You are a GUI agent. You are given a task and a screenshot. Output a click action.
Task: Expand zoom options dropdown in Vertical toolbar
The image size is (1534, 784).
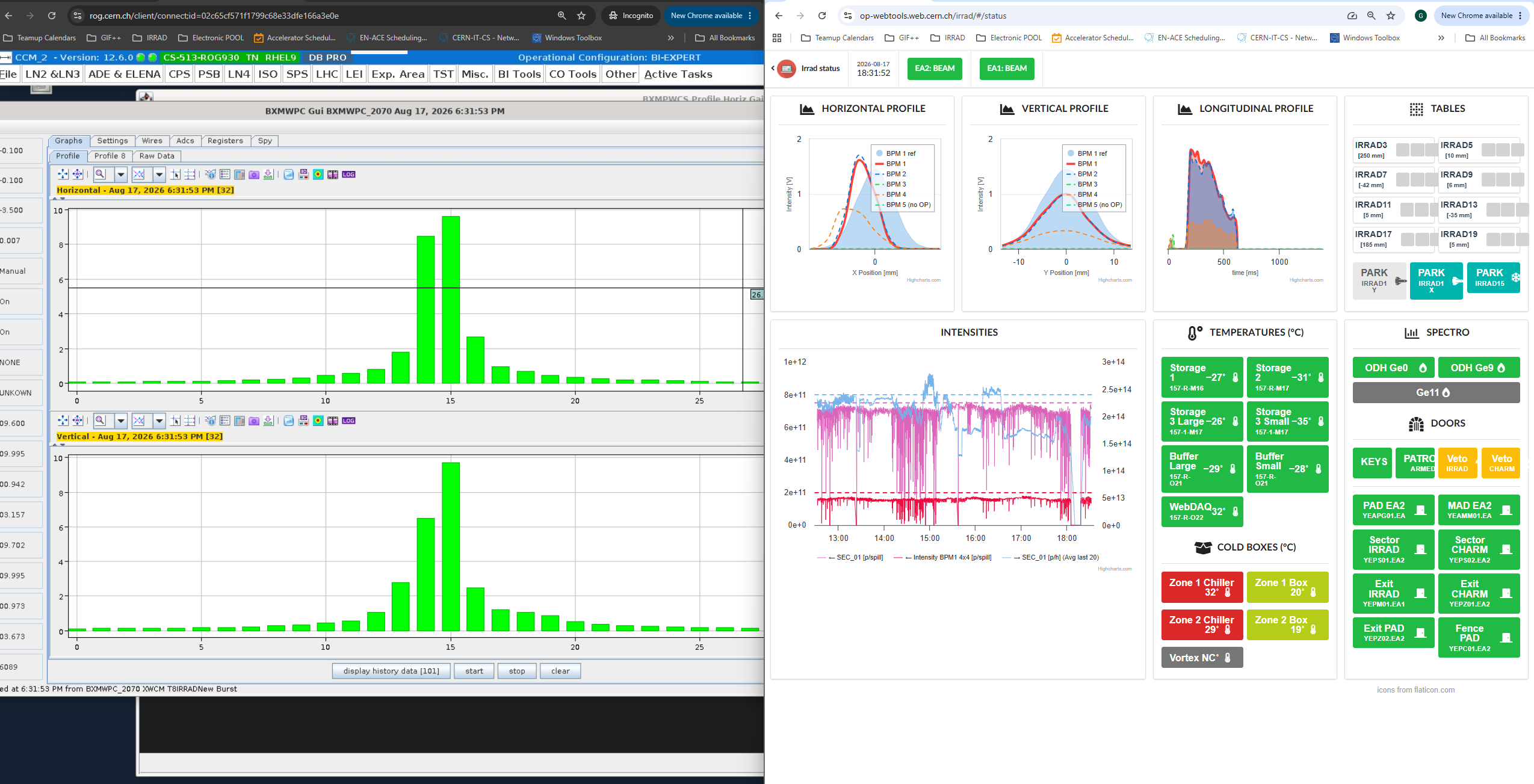pos(121,421)
